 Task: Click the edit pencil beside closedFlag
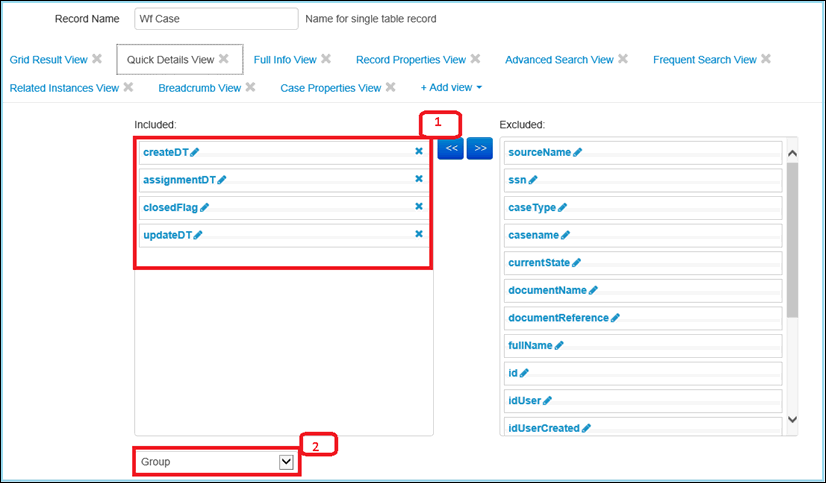[204, 207]
